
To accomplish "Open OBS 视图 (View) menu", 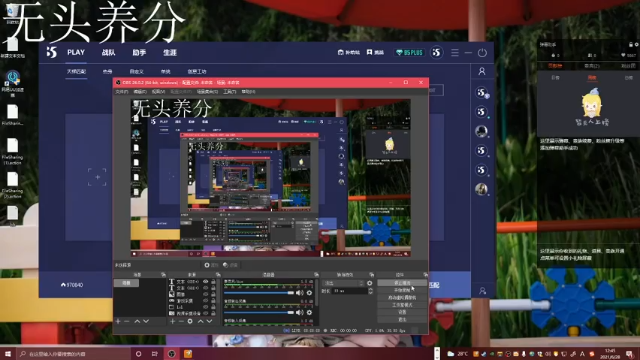I will (158, 92).
